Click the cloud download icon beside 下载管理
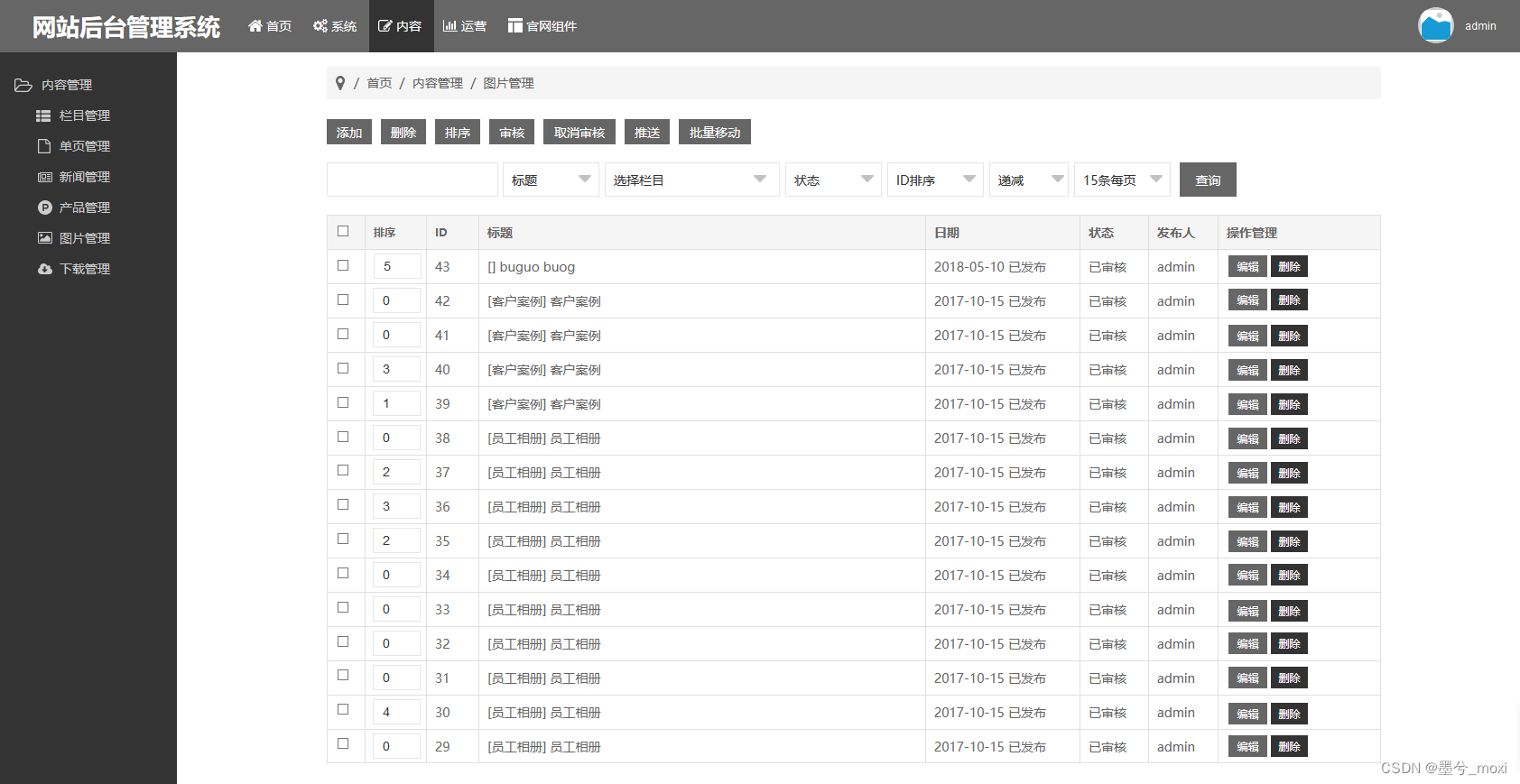The height and width of the screenshot is (784, 1520). [x=44, y=269]
